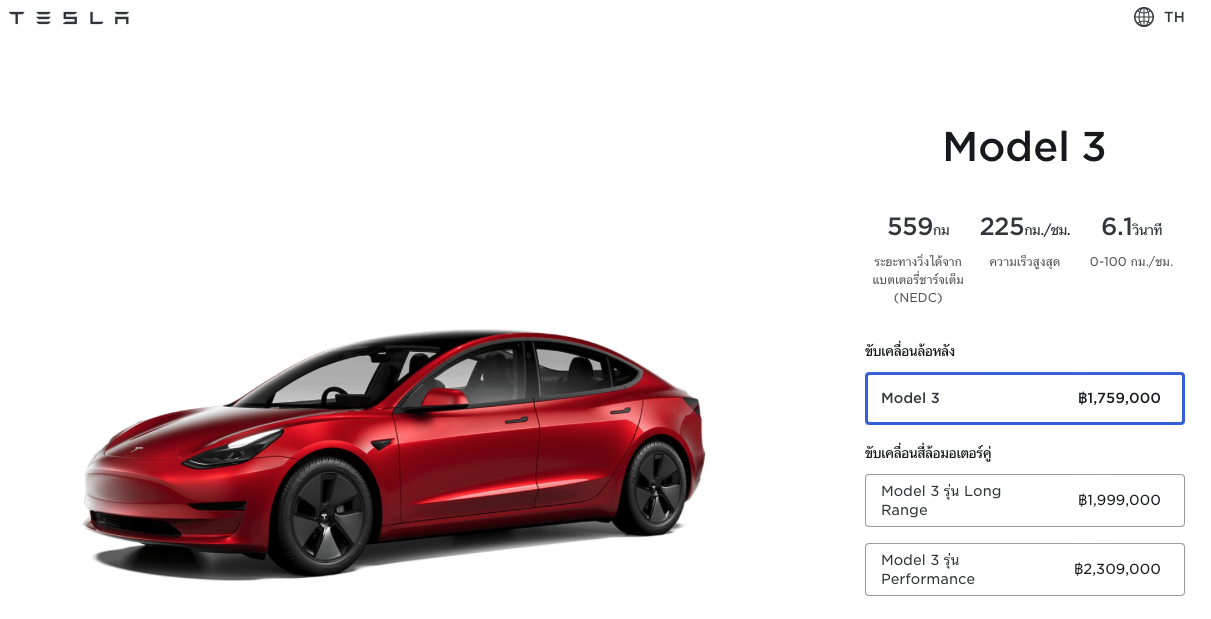Viewport: 1211px width, 619px height.
Task: Click the TH region label
Action: coord(1174,17)
